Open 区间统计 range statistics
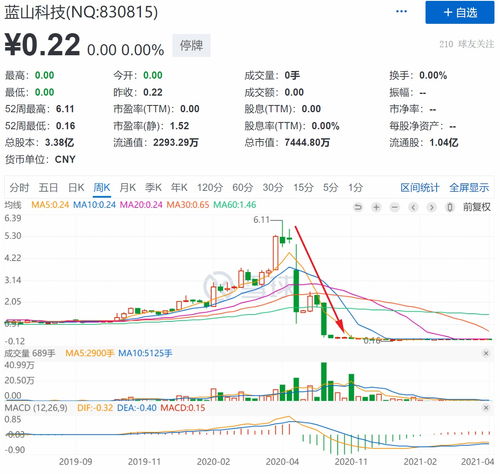This screenshot has height=474, width=500. [420, 188]
